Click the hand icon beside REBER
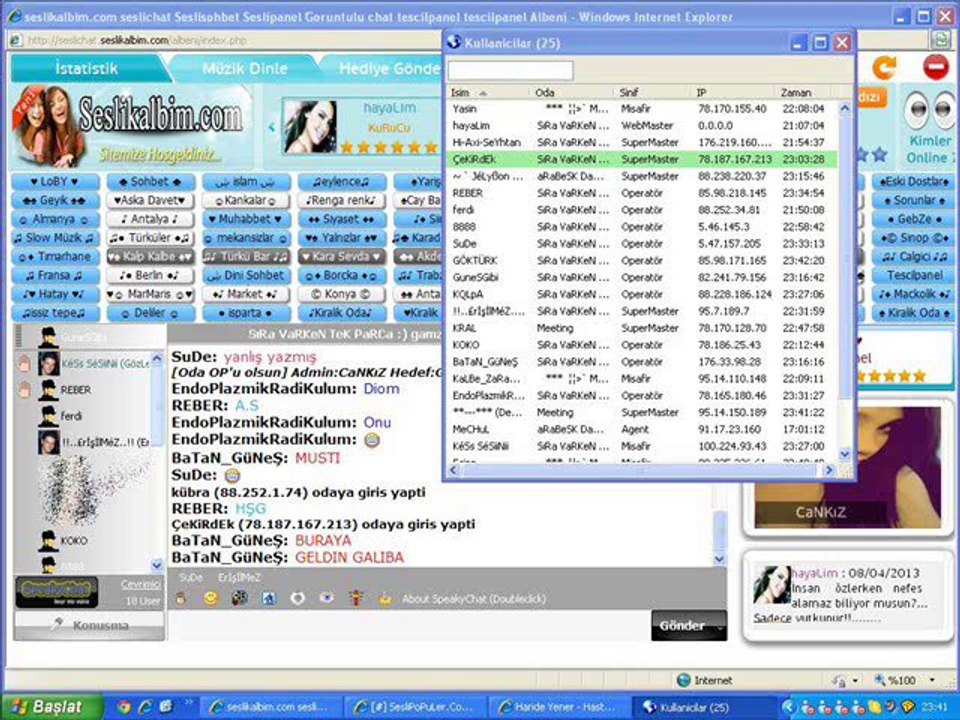Screen dimensions: 960x720 point(24,390)
